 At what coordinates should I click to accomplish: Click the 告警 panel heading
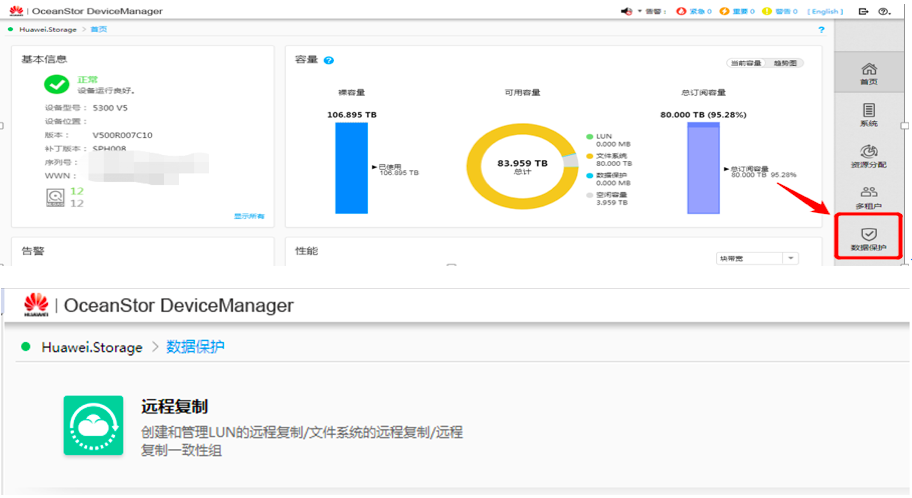pyautogui.click(x=33, y=251)
